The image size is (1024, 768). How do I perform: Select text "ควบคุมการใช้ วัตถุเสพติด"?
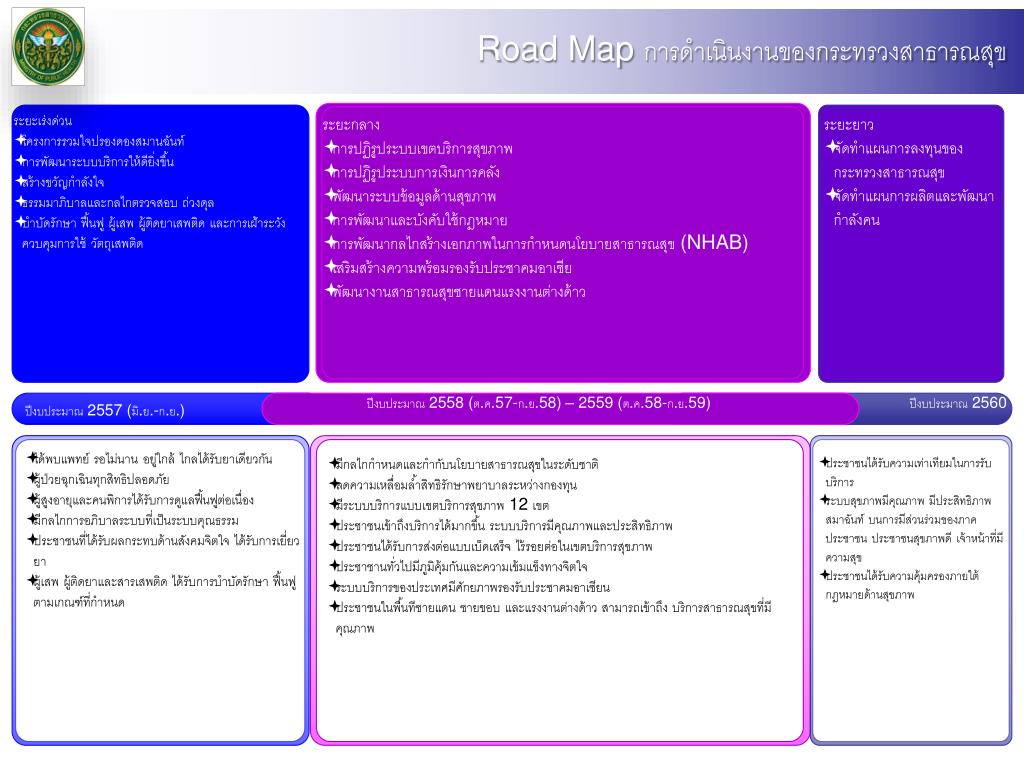[82, 244]
